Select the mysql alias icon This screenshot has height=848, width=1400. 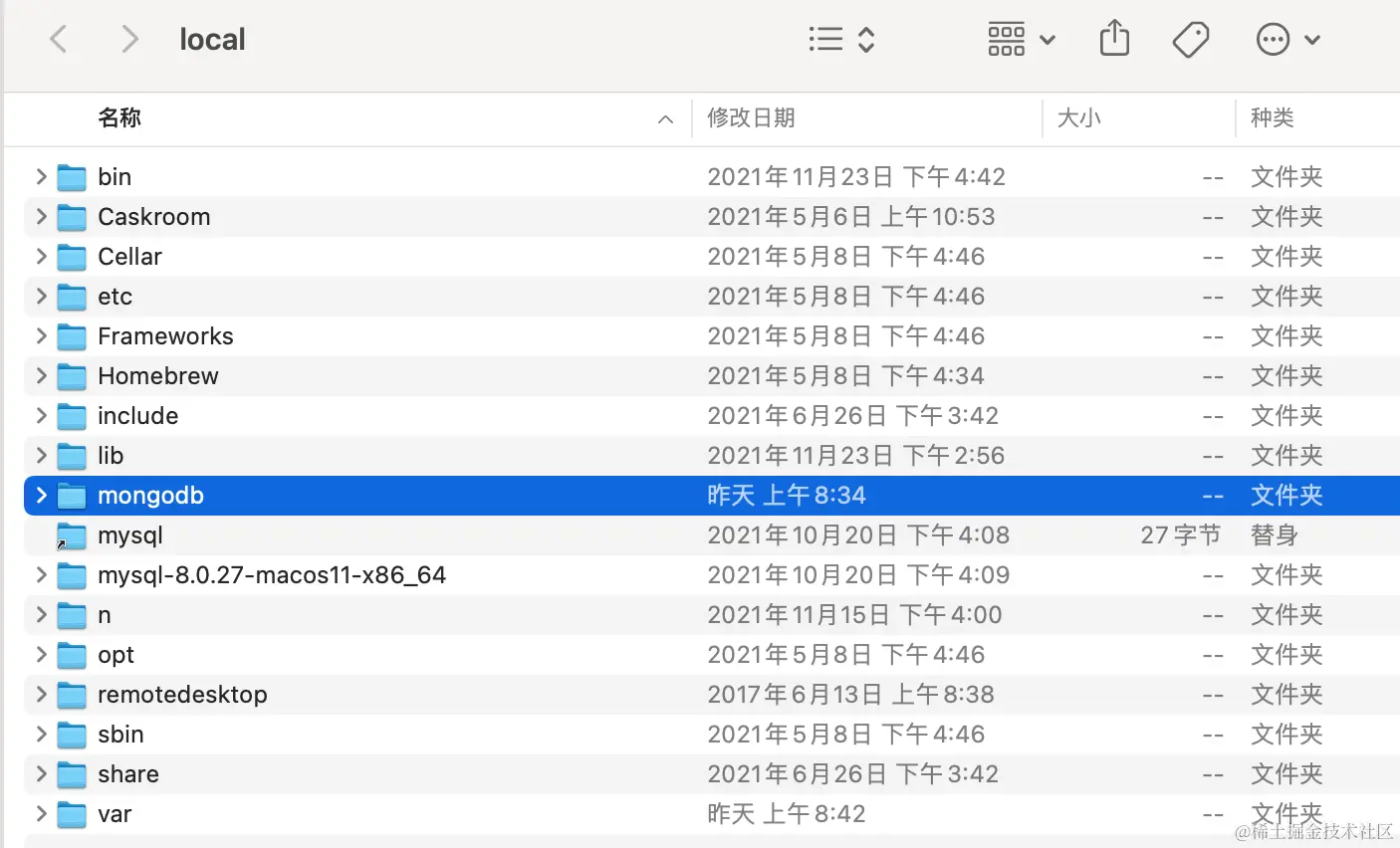pyautogui.click(x=72, y=535)
